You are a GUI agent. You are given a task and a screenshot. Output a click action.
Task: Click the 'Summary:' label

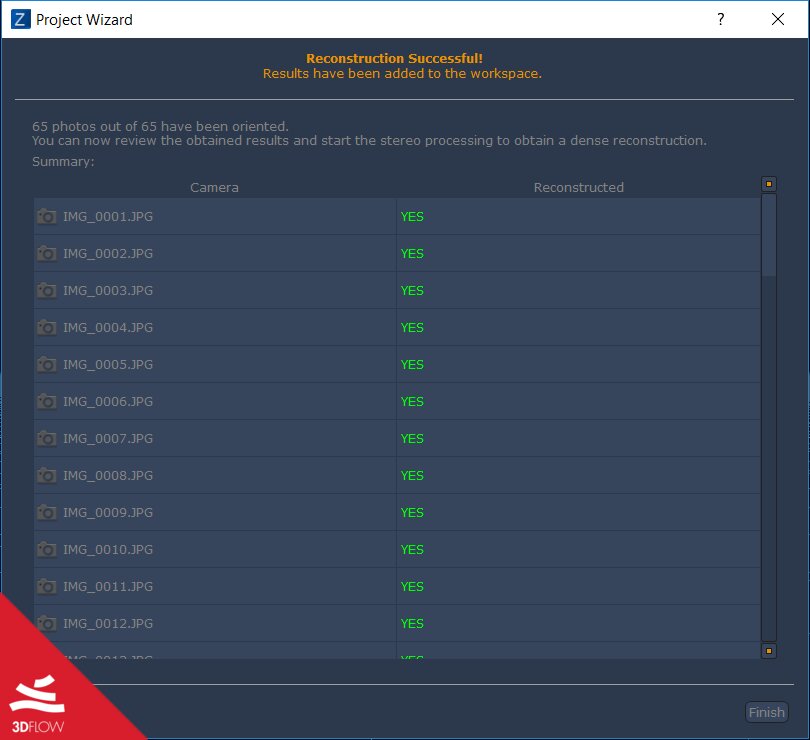coord(63,162)
